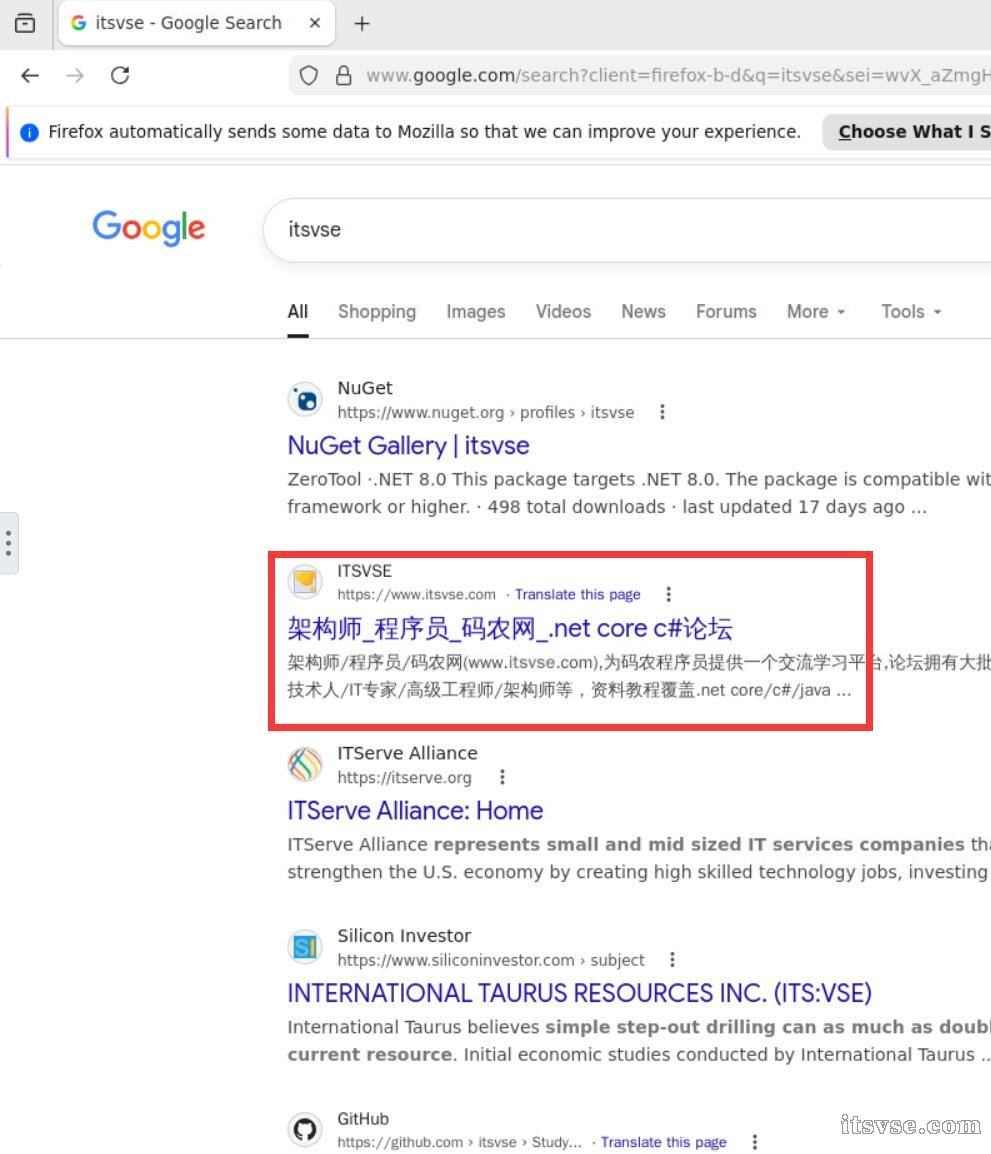The height and width of the screenshot is (1154, 991).
Task: Click the NuGet favicon
Action: click(x=305, y=400)
